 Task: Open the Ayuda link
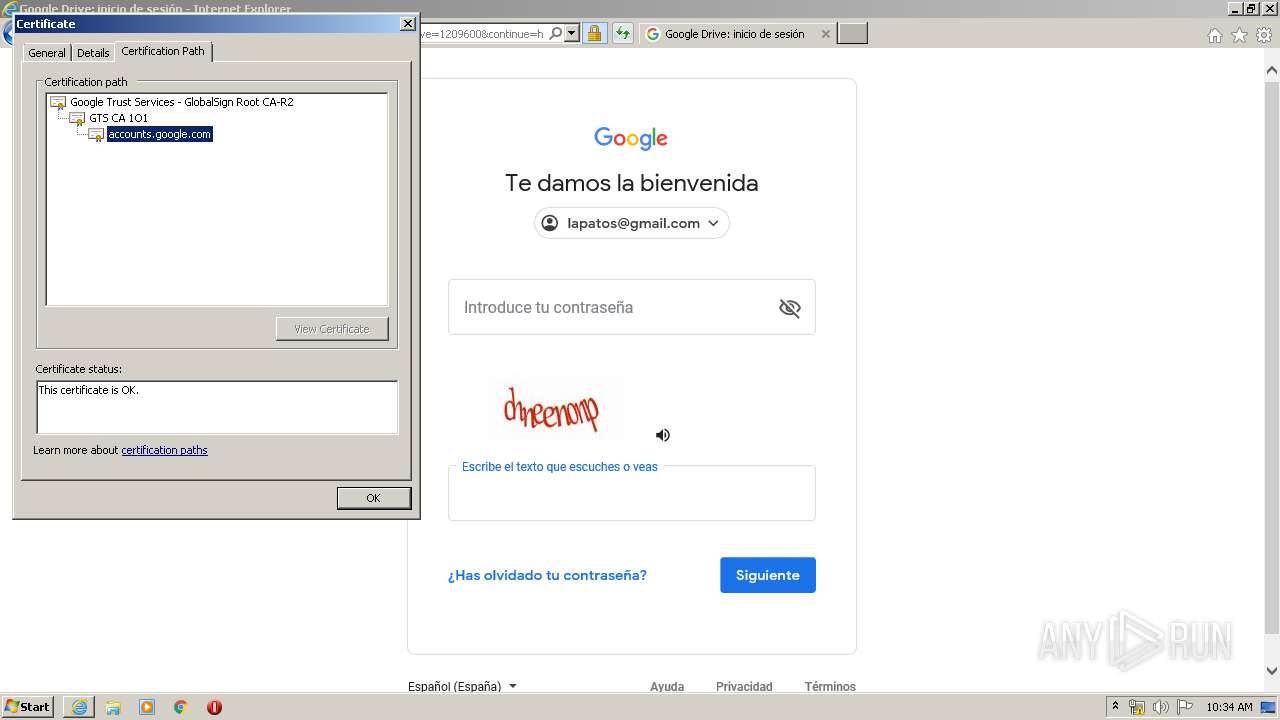(x=667, y=686)
